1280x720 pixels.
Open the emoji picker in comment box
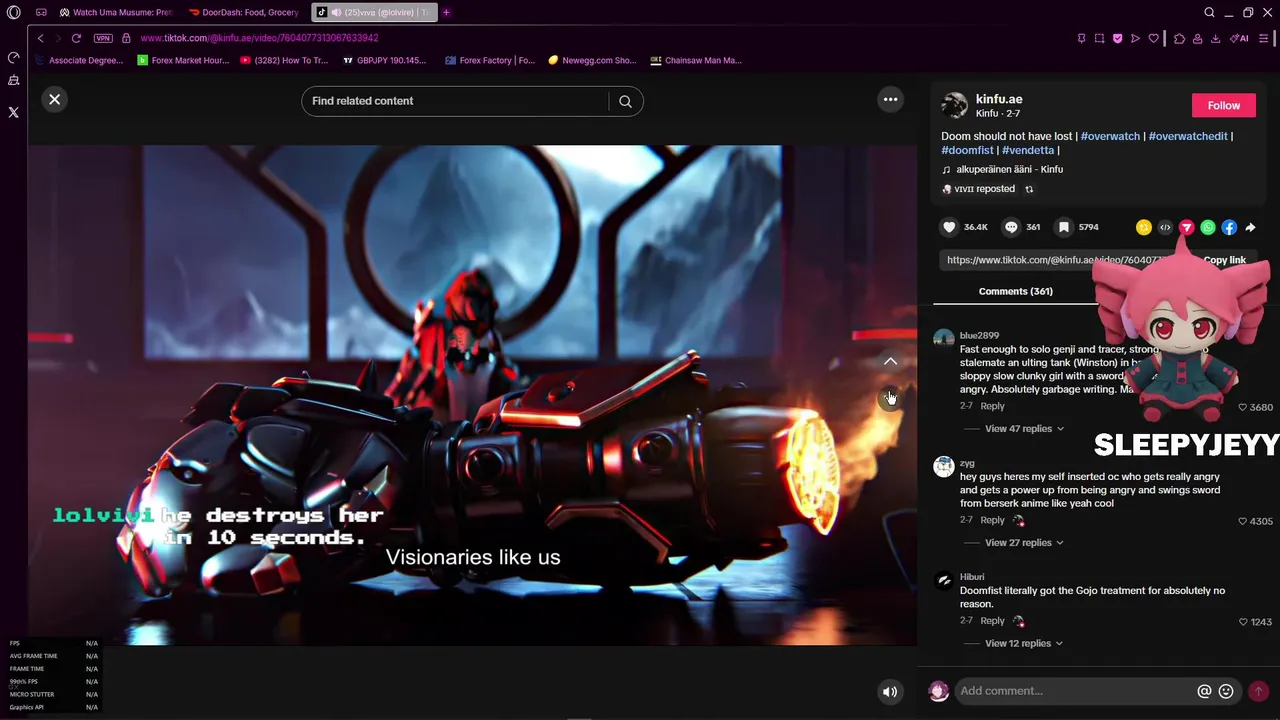click(1226, 691)
